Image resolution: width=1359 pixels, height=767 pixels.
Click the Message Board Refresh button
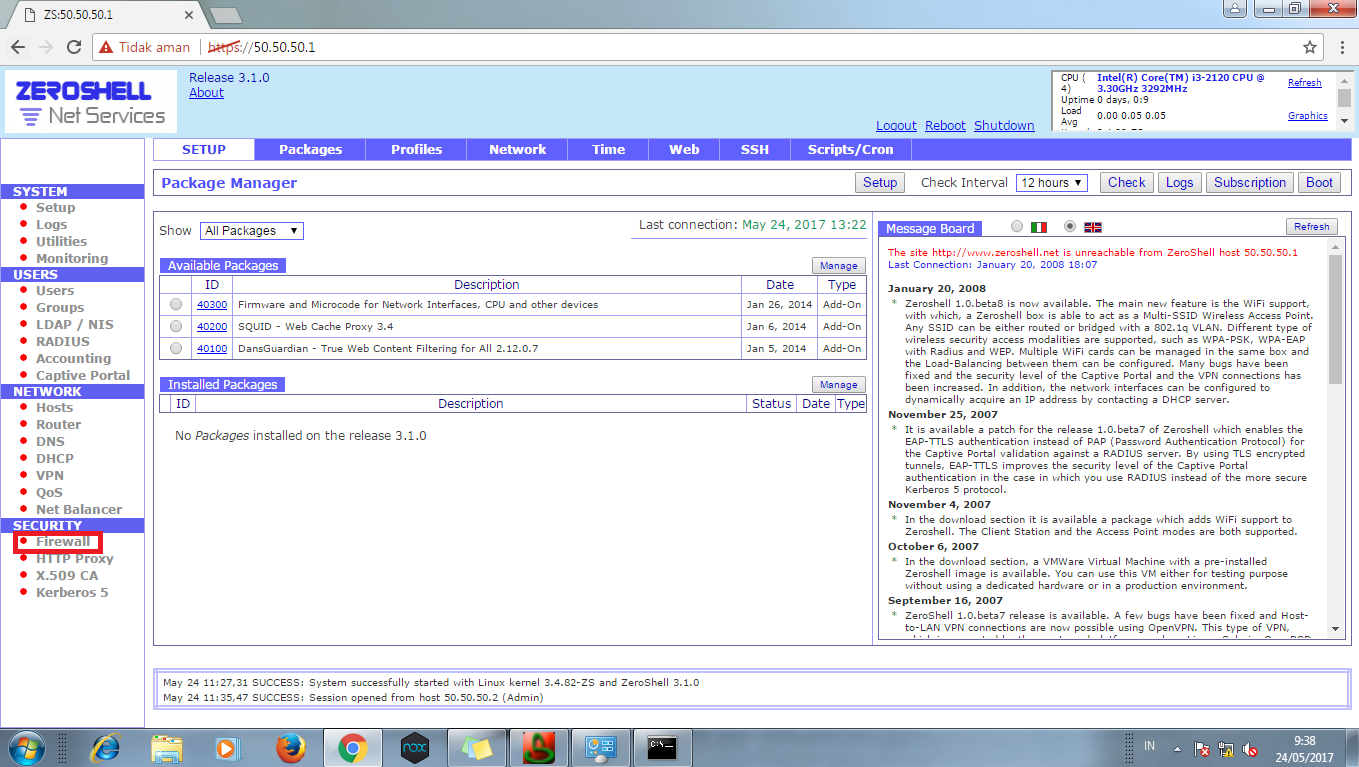1311,227
